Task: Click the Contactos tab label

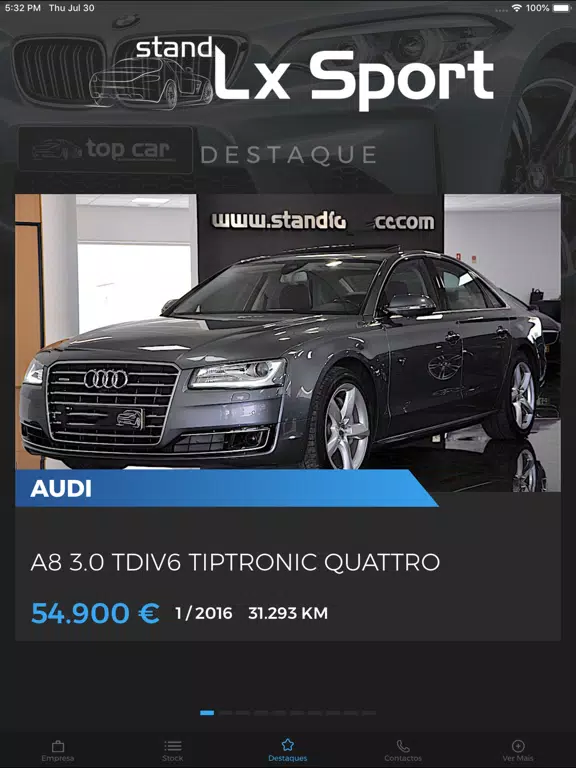Action: (x=403, y=758)
